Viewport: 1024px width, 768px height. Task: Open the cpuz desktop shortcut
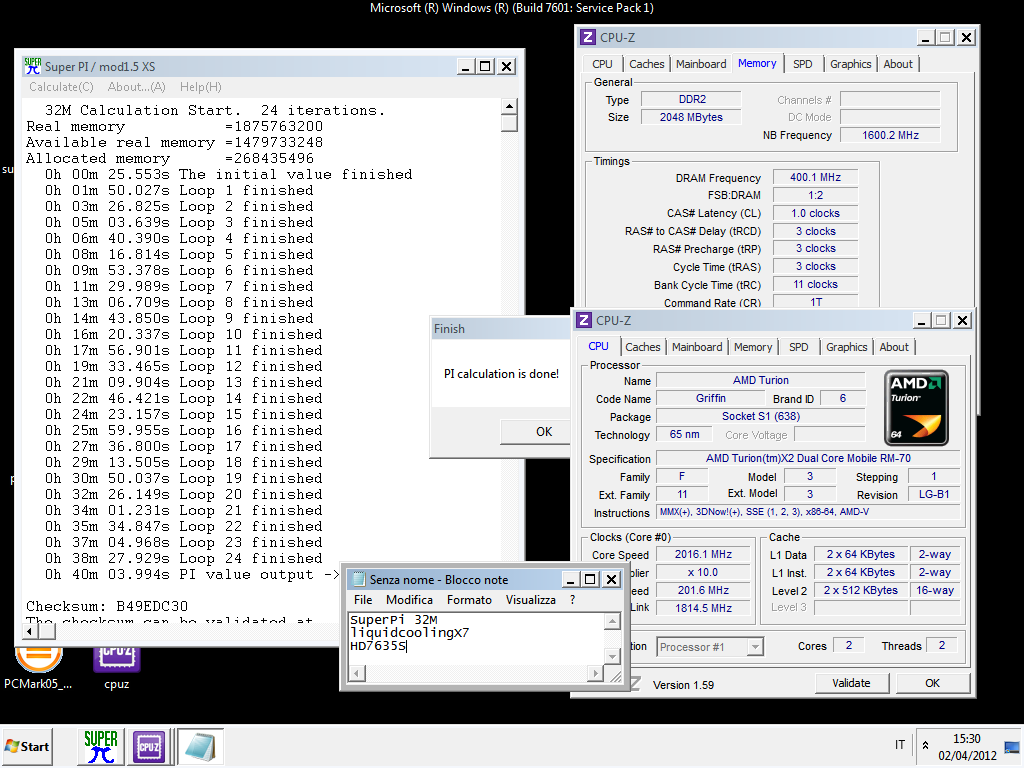(x=116, y=667)
